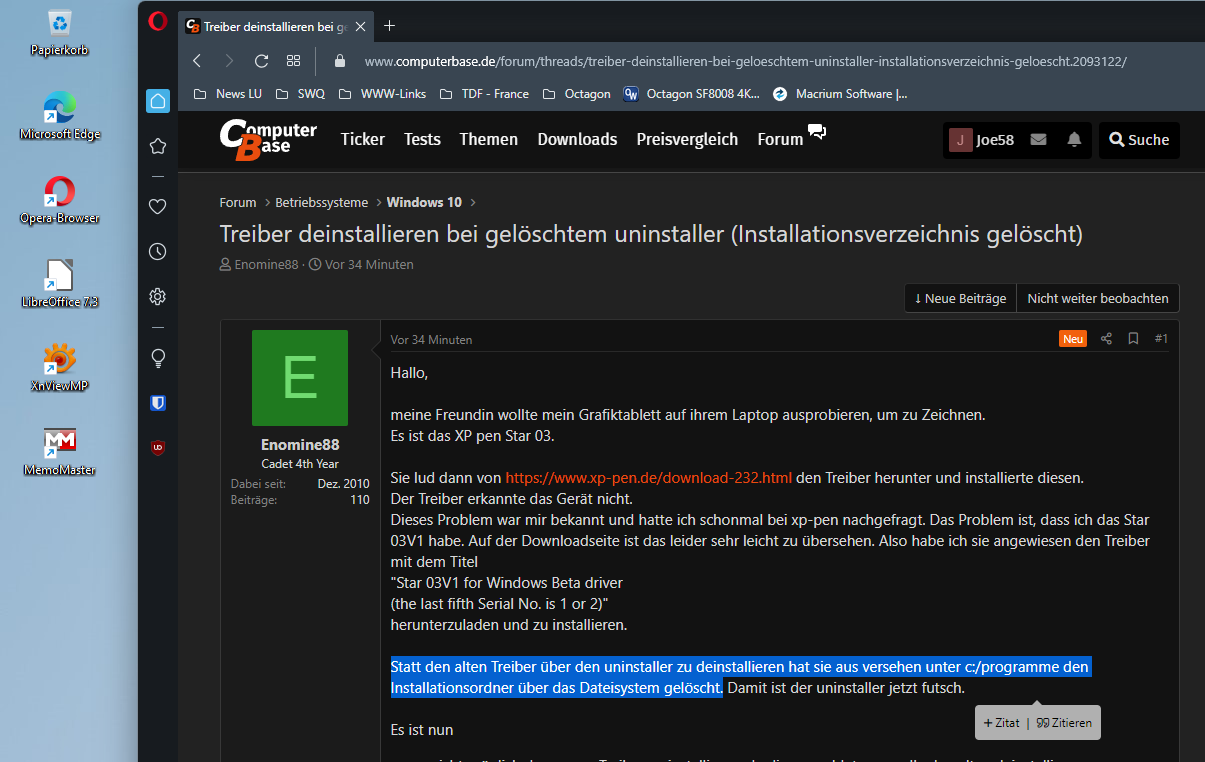The height and width of the screenshot is (762, 1205).
Task: Open the Forum nav item
Action: point(780,140)
